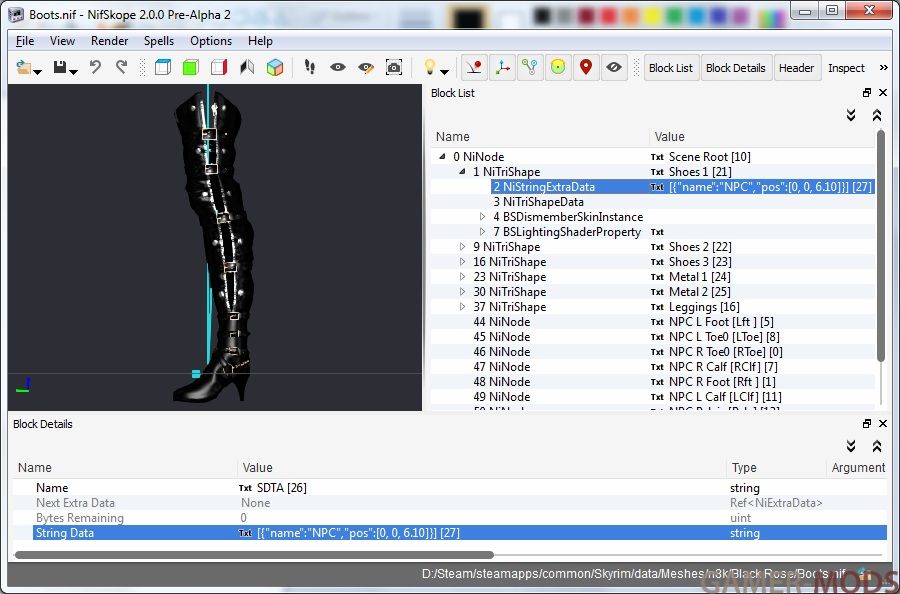Expand all rows in Block List
This screenshot has height=594, width=900.
851,115
